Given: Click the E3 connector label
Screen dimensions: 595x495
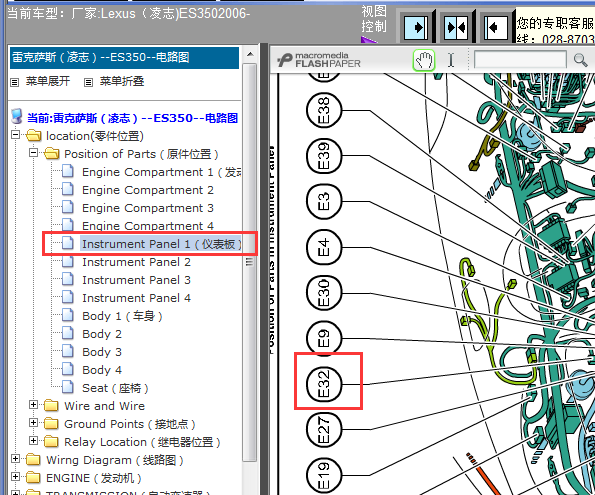Looking at the screenshot, I should (324, 201).
